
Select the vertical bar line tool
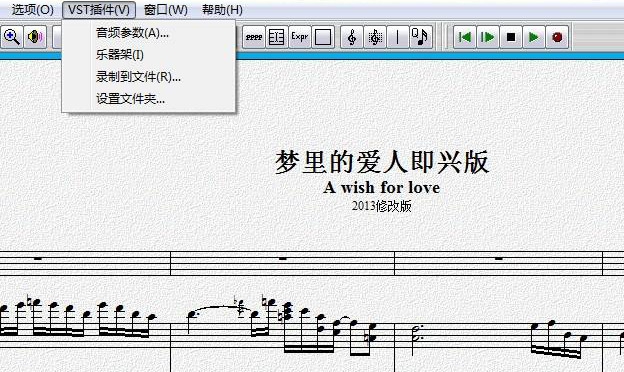398,37
